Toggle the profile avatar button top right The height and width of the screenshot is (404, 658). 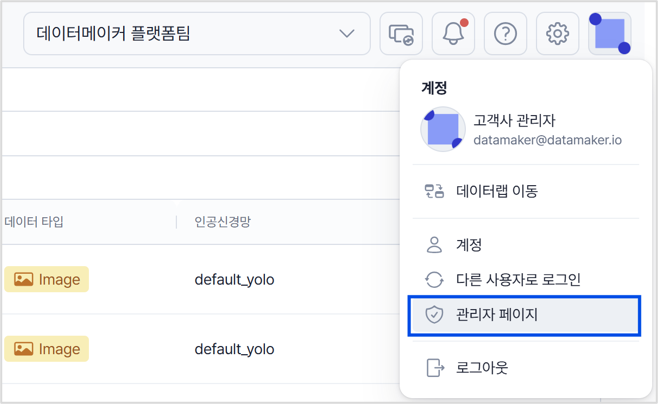click(x=610, y=34)
